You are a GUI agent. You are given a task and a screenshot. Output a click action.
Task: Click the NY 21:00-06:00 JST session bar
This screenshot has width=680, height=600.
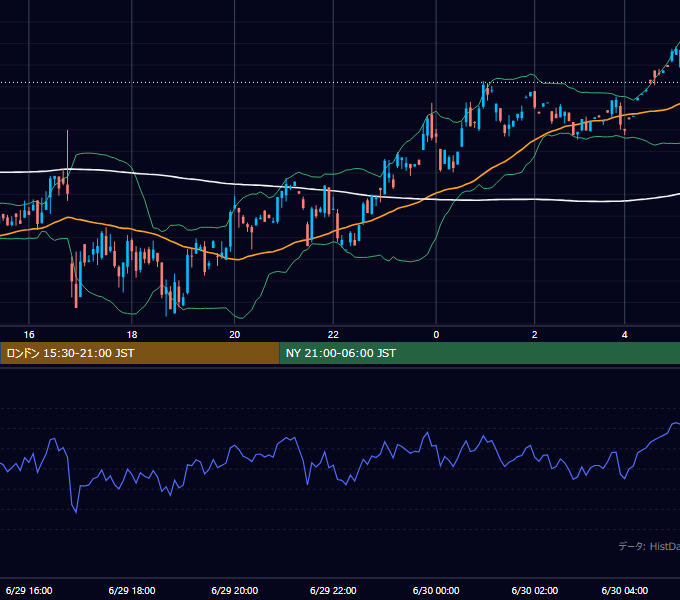click(480, 353)
